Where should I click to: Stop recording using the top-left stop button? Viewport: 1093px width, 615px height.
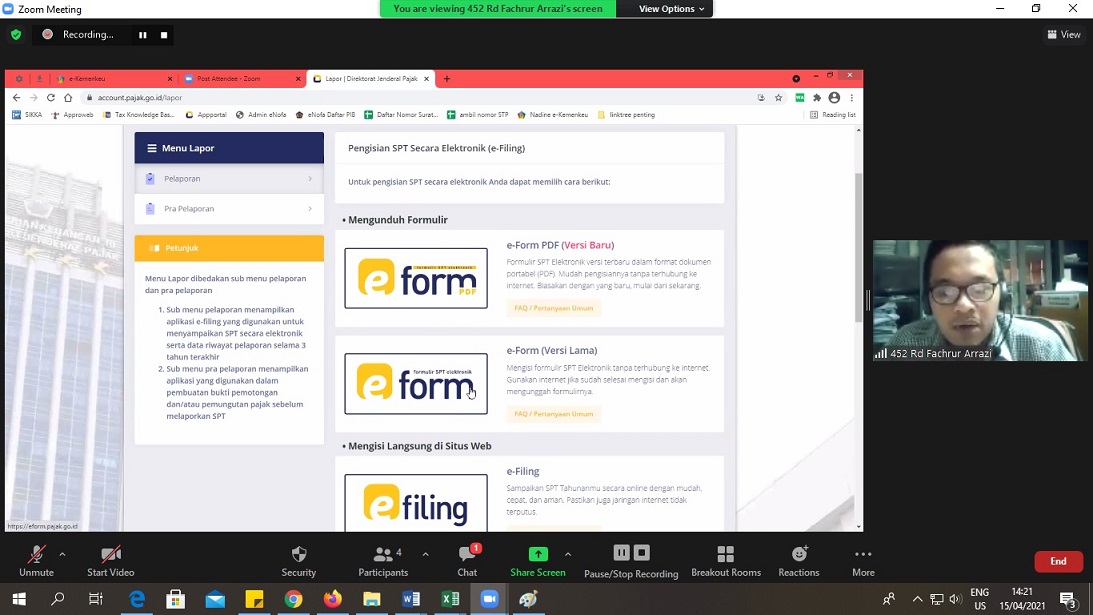point(164,35)
